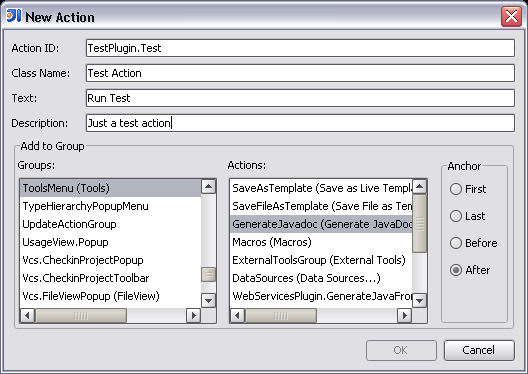The width and height of the screenshot is (528, 374).
Task: Click Groups list scroll up arrow
Action: (208, 186)
